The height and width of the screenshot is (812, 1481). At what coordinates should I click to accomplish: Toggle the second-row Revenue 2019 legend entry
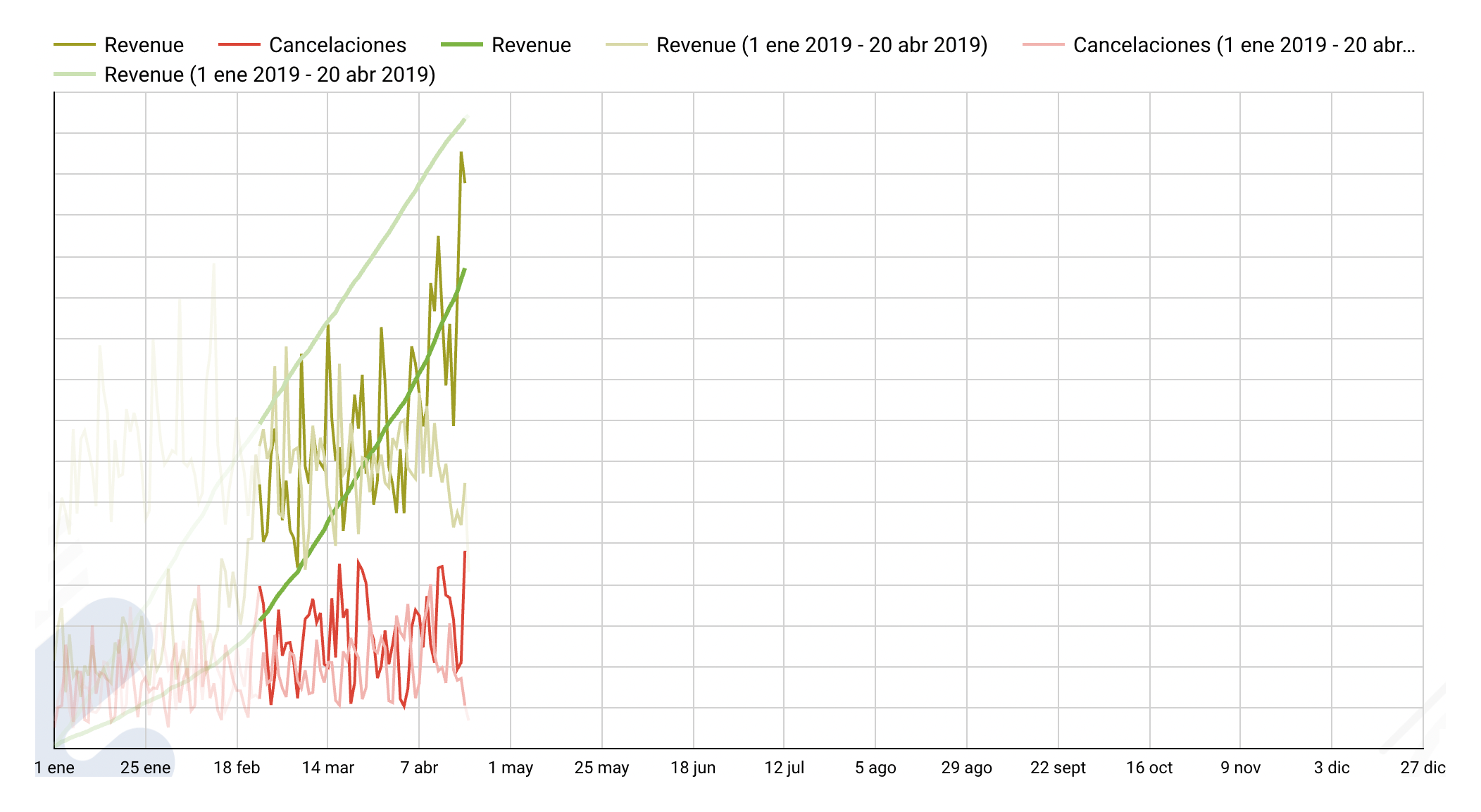(269, 75)
